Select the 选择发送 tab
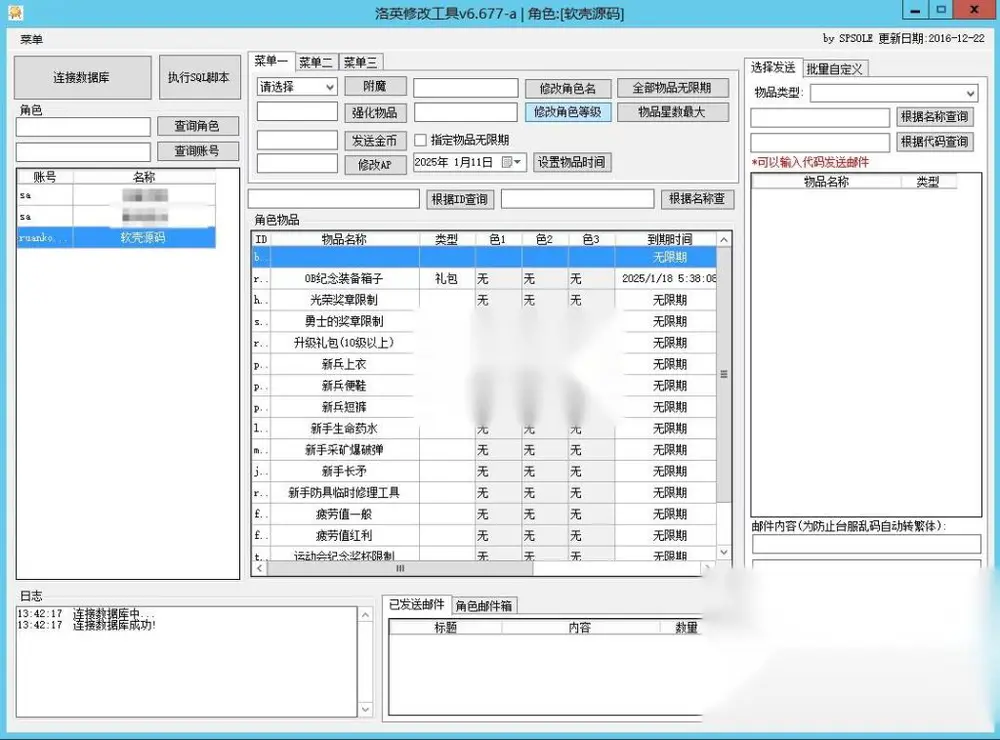Viewport: 1000px width, 740px height. pyautogui.click(x=772, y=68)
